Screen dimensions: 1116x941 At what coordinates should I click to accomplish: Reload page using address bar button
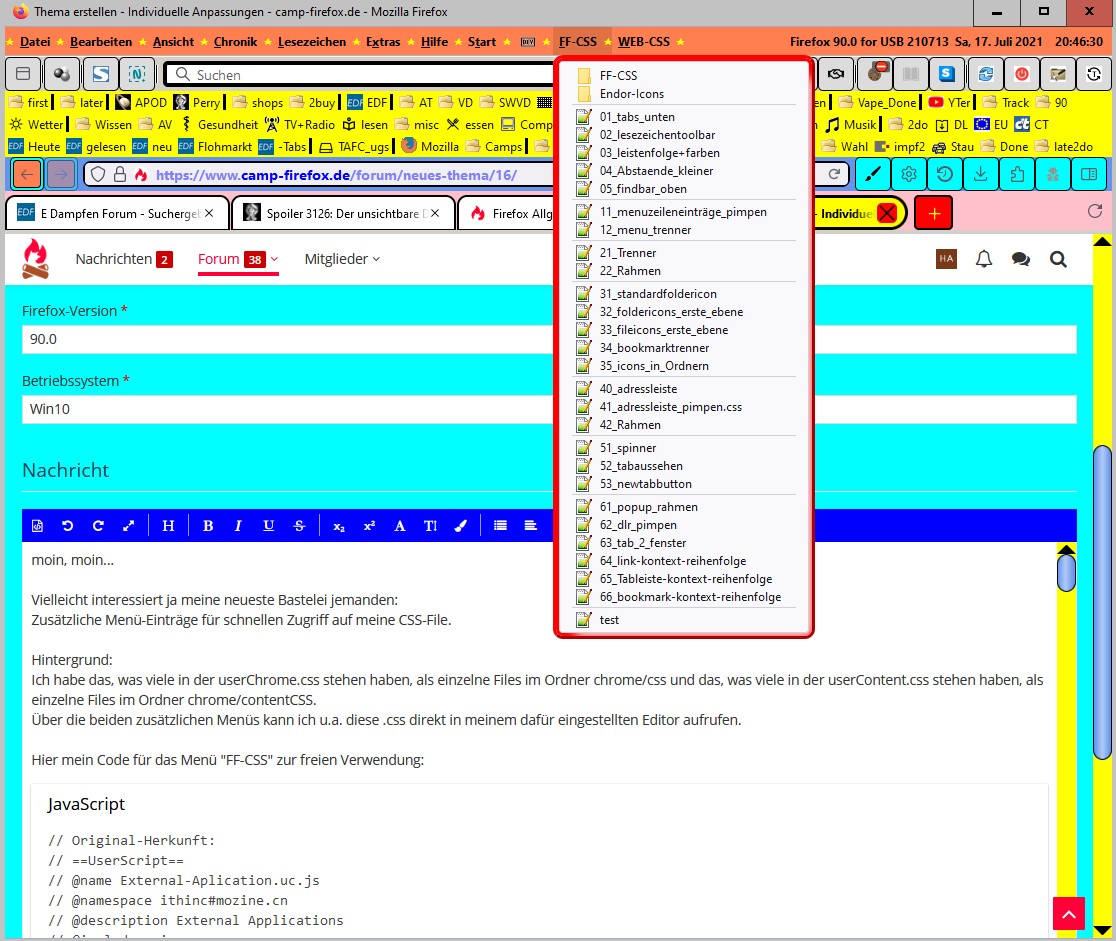coord(835,174)
